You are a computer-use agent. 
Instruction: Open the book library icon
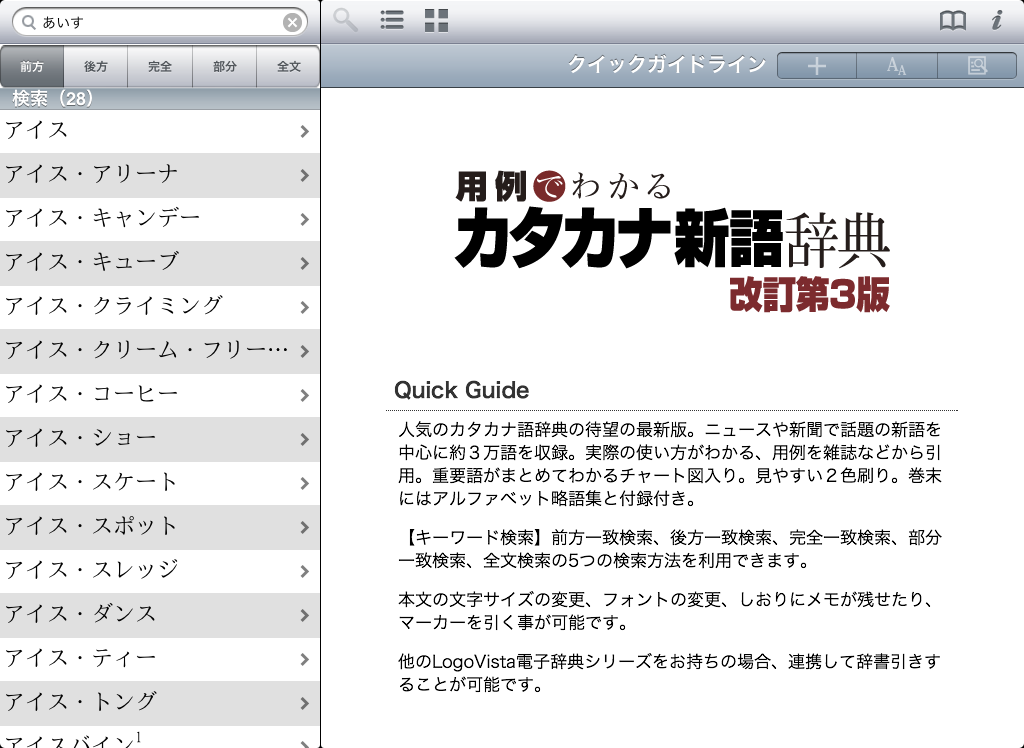953,21
